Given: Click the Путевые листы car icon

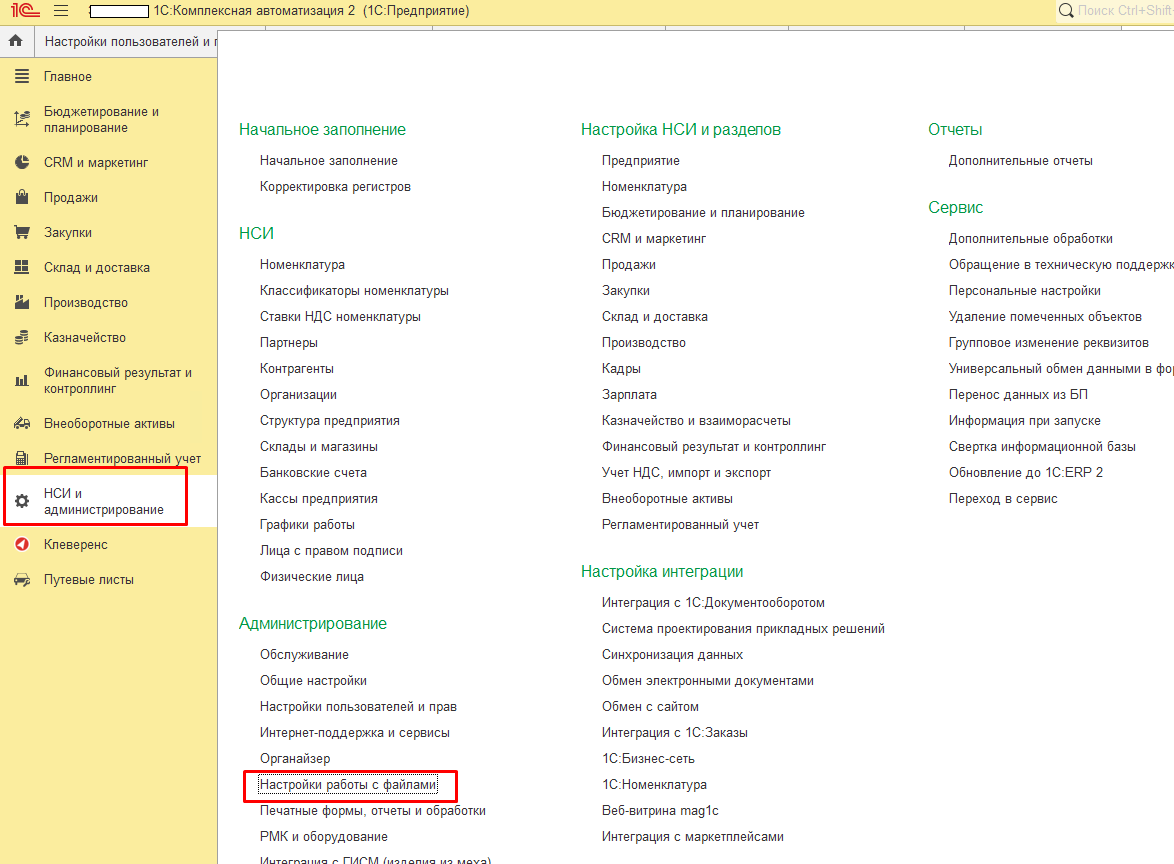Looking at the screenshot, I should click(x=22, y=579).
